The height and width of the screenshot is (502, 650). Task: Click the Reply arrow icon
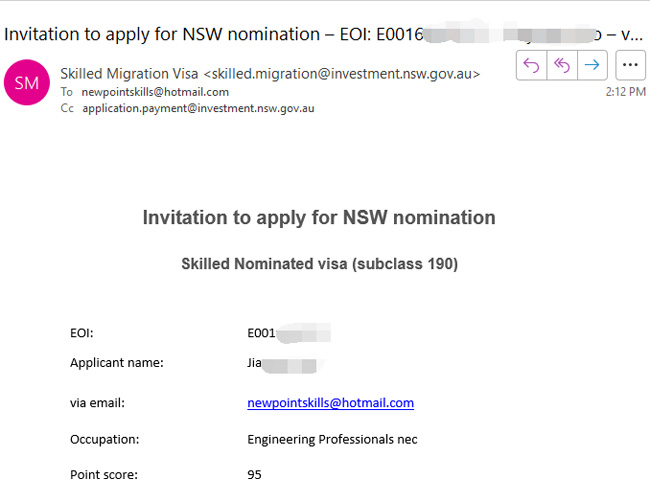[x=531, y=65]
